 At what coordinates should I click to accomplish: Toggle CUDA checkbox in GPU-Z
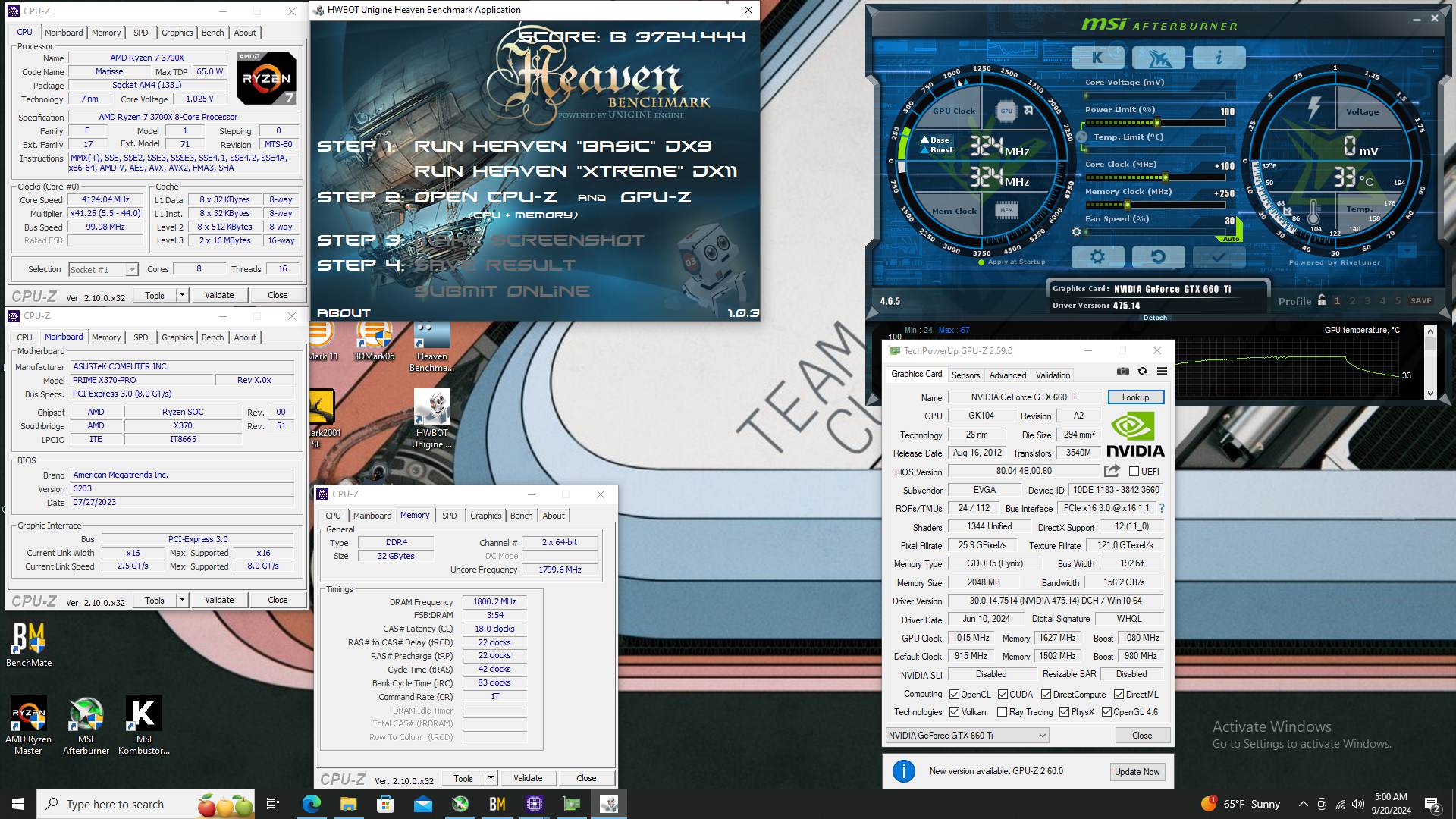click(x=1003, y=695)
